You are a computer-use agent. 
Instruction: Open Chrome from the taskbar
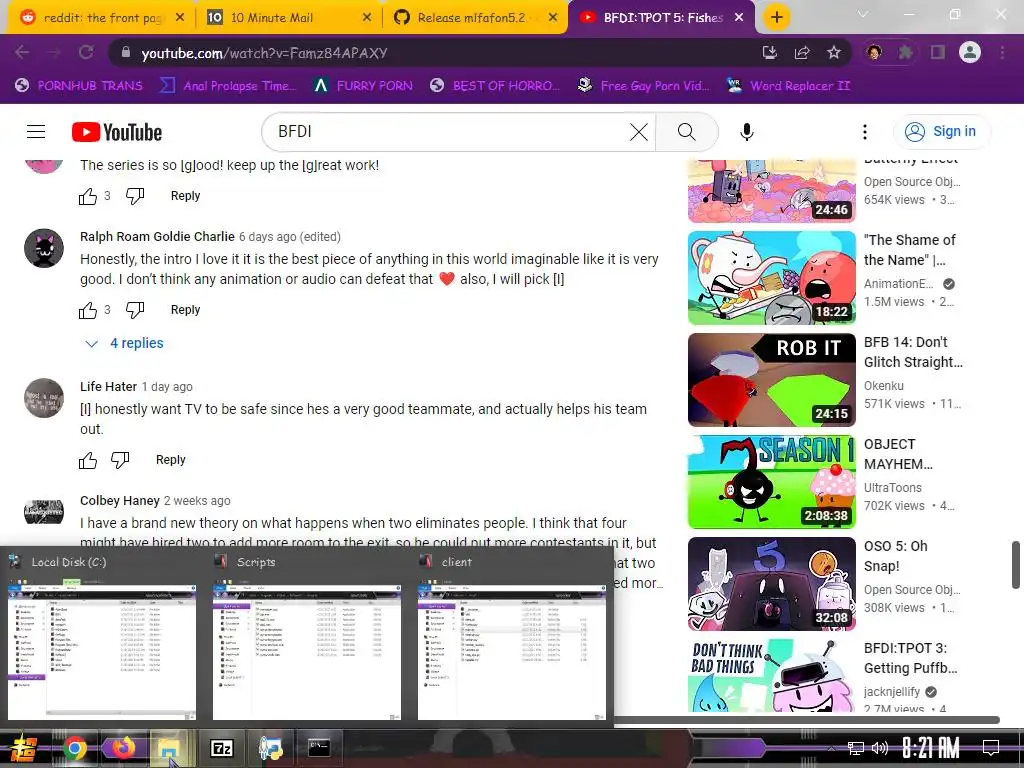75,748
